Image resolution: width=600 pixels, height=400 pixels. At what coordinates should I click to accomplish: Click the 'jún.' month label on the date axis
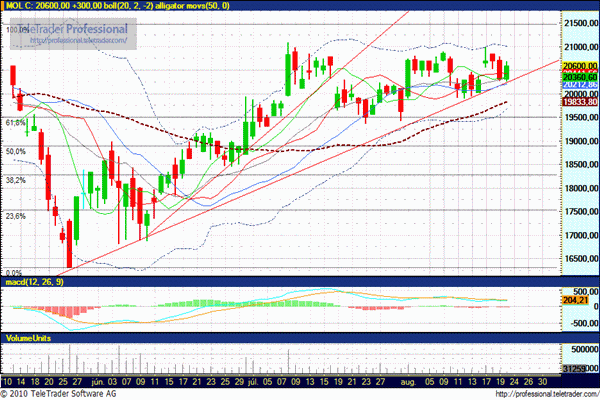[x=98, y=382]
